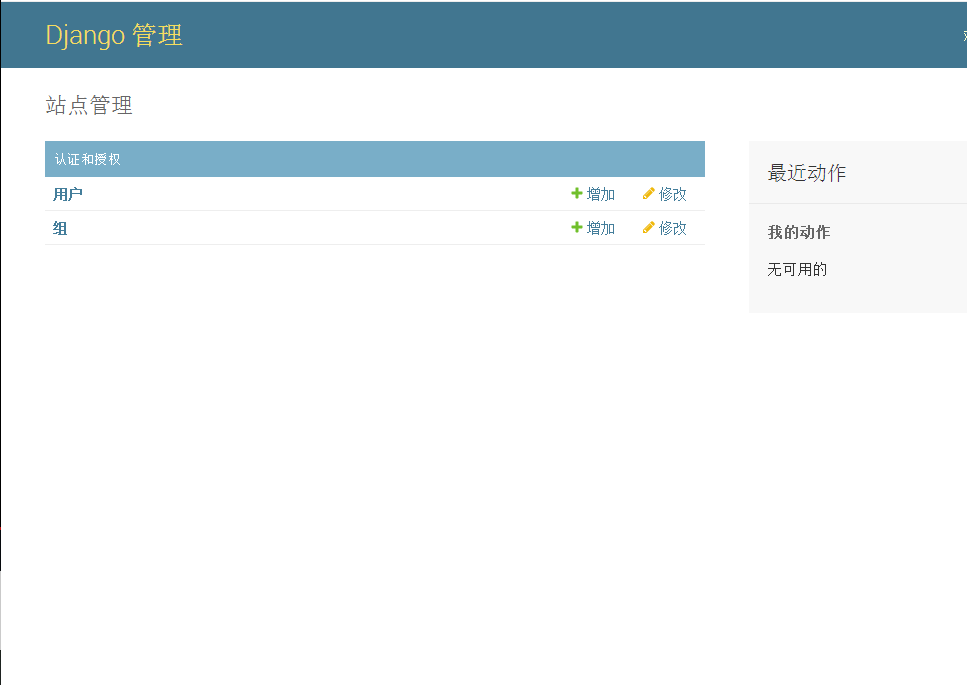Select the 用户 model row
967x685 pixels.
[x=300, y=194]
